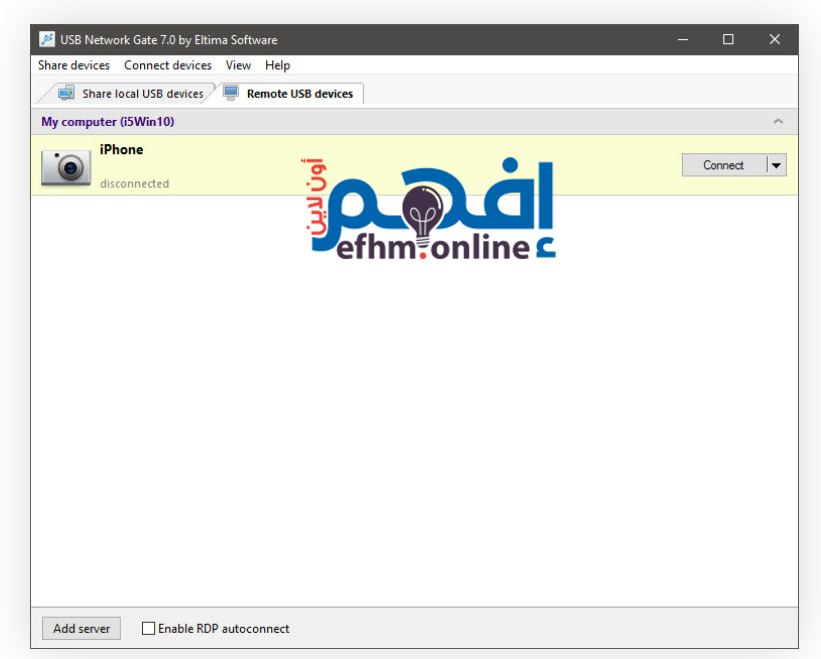The image size is (821, 659).
Task: Click the My computer (i5Win10) group header
Action: pyautogui.click(x=108, y=122)
